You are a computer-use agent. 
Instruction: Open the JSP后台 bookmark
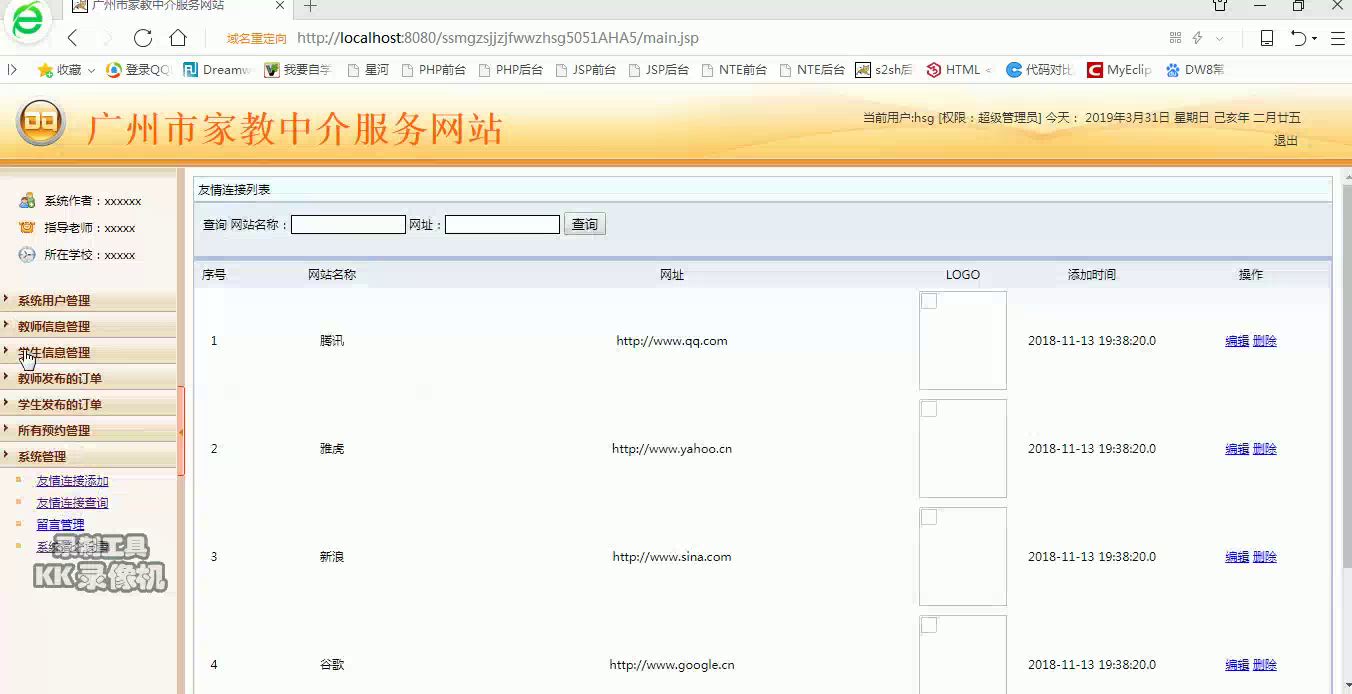(658, 70)
